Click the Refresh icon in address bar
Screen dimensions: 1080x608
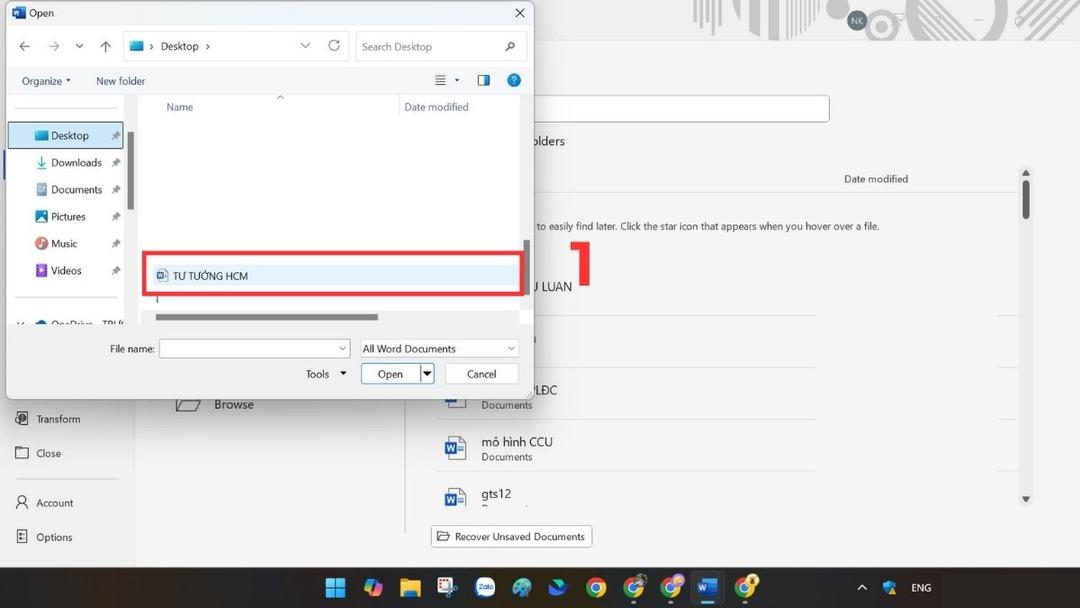click(334, 46)
